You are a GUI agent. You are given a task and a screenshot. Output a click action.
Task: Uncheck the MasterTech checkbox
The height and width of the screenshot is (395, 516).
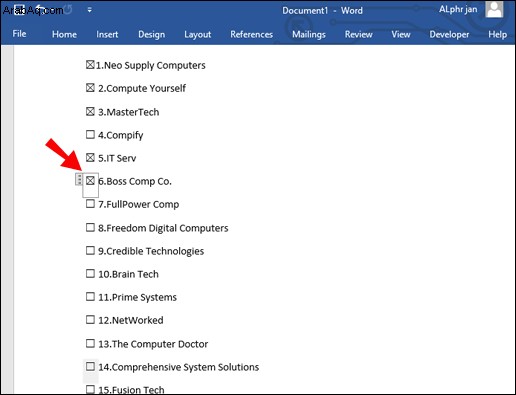click(x=90, y=111)
